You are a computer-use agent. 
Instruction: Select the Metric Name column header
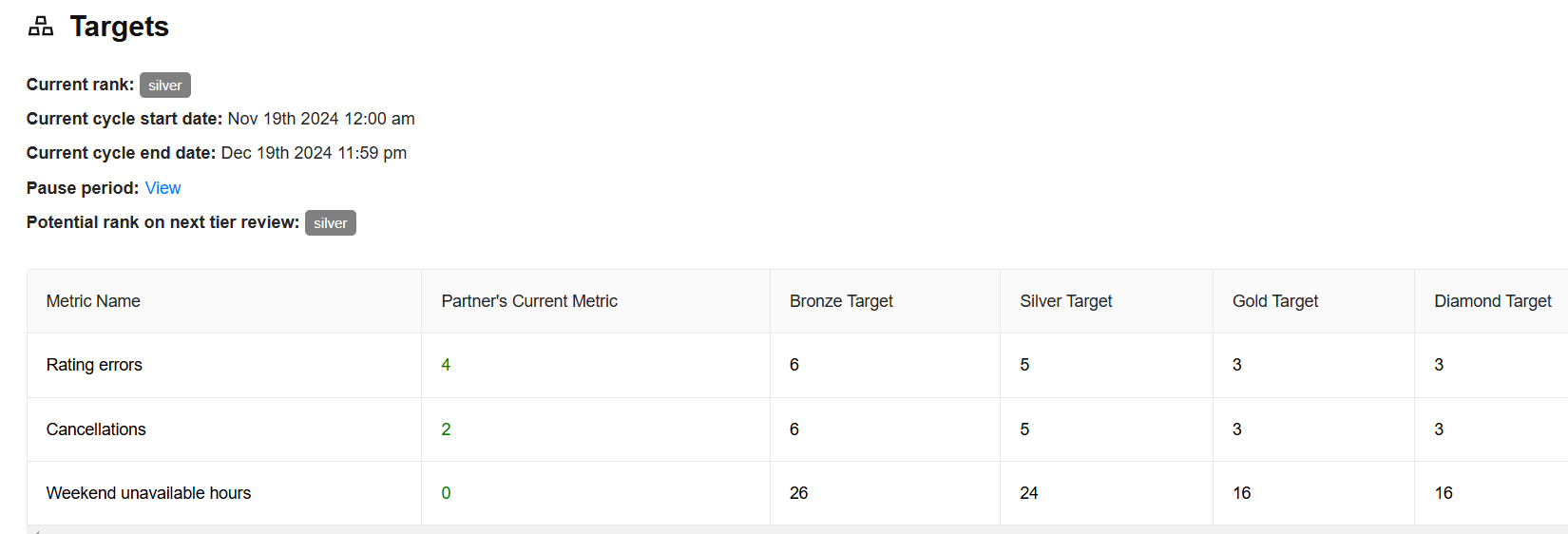click(x=93, y=301)
